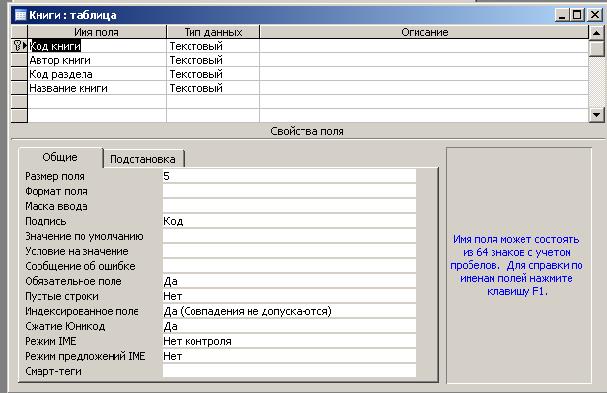Screen dimensions: 607x393
Task: Change Пустые строки value Нет
Action: [x=289, y=296]
